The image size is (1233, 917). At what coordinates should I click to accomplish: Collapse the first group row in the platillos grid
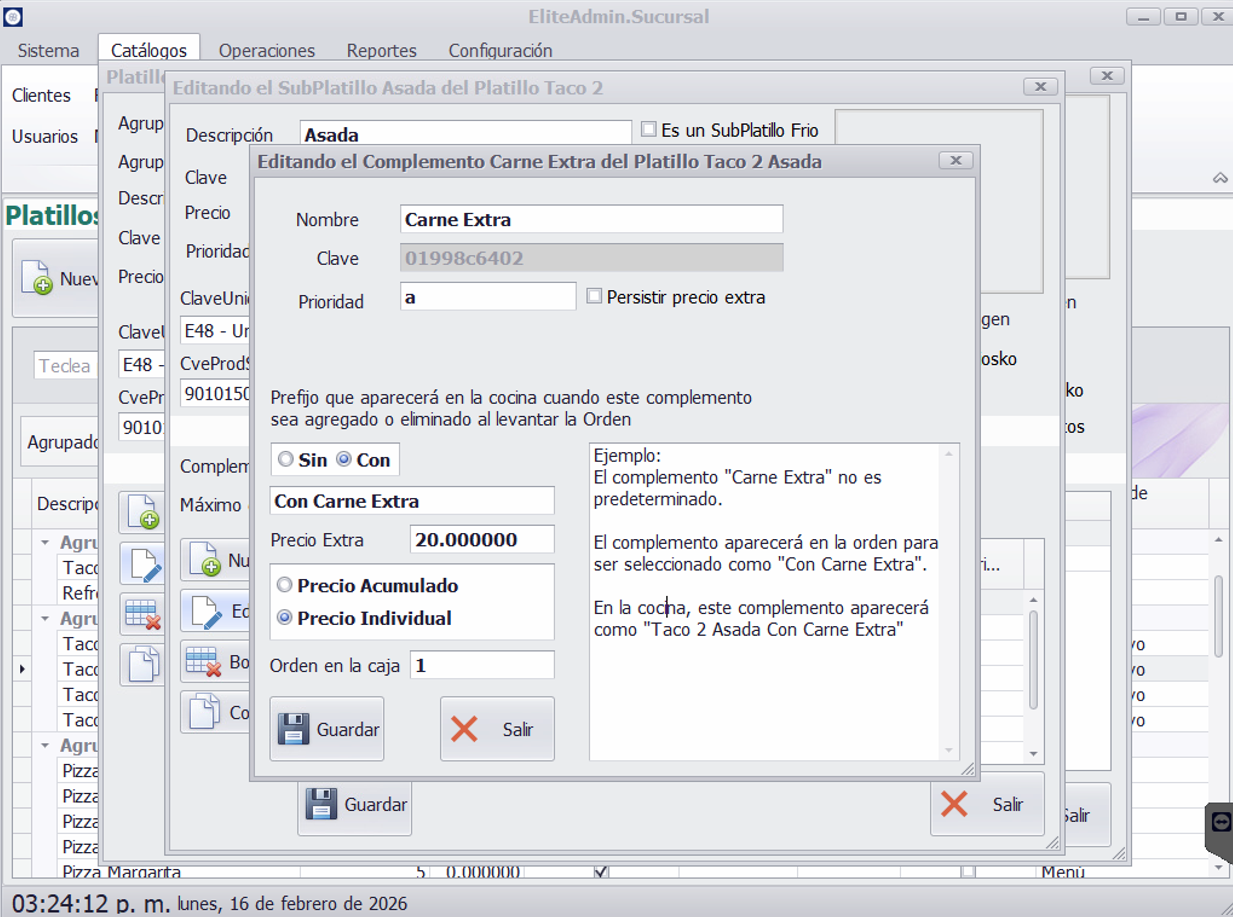(45, 543)
